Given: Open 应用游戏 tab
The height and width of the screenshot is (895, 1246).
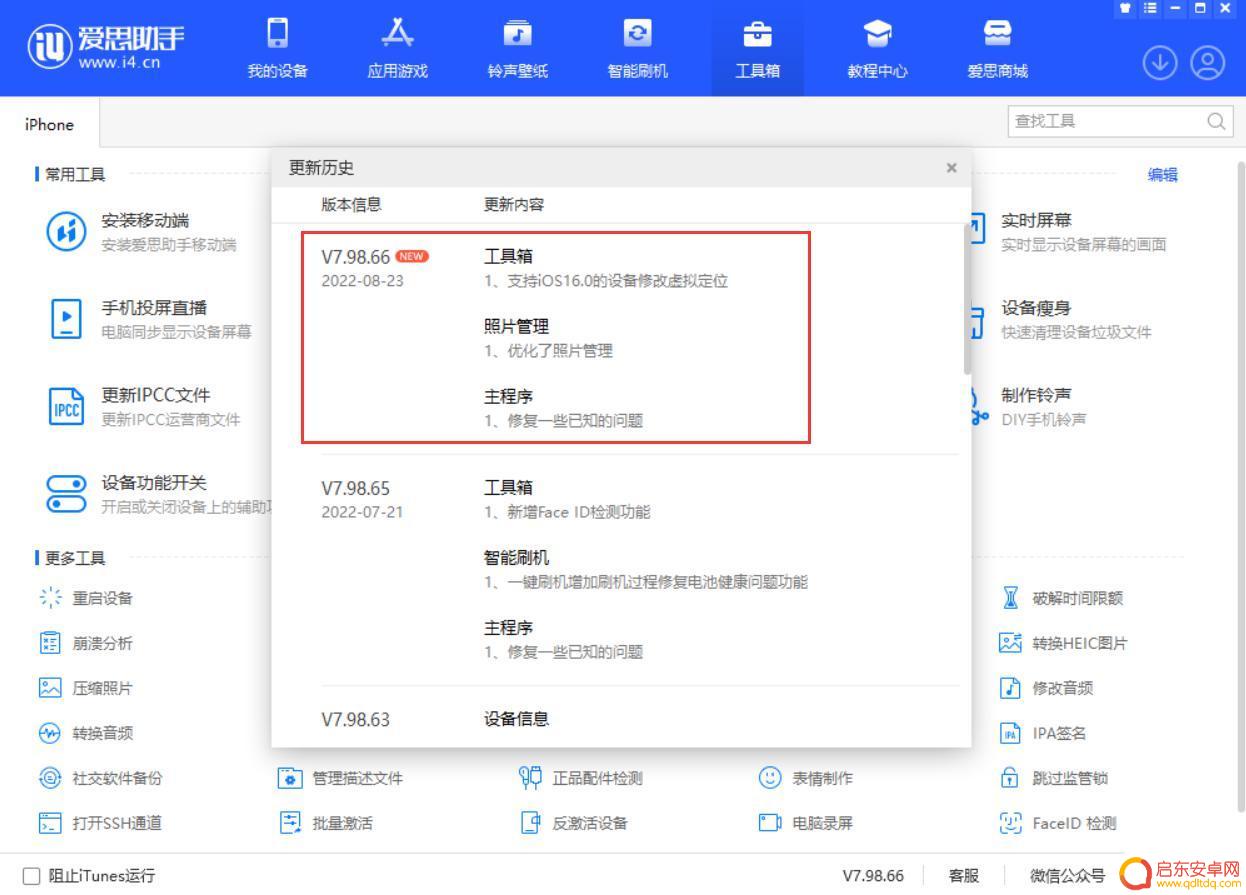Looking at the screenshot, I should (x=398, y=48).
